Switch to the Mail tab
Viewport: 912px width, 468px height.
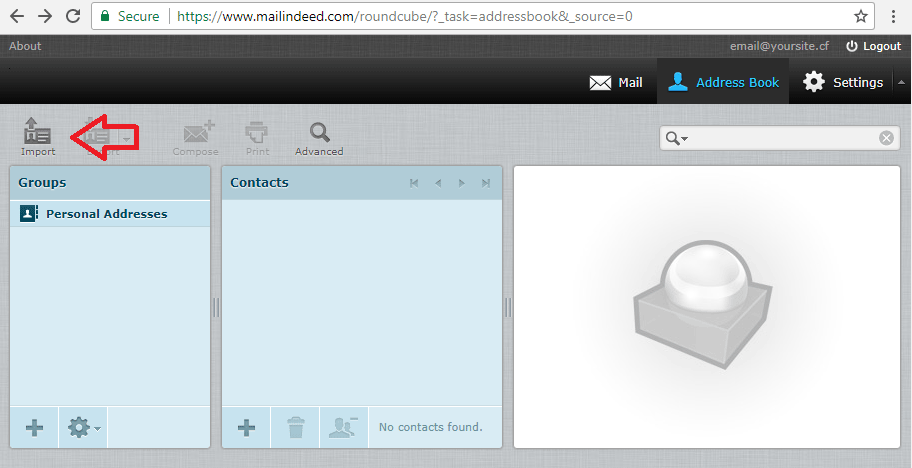(616, 83)
